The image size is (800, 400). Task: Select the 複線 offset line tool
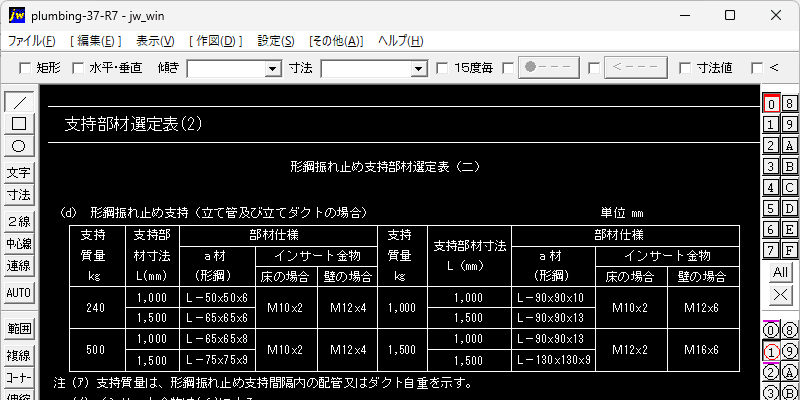19,356
